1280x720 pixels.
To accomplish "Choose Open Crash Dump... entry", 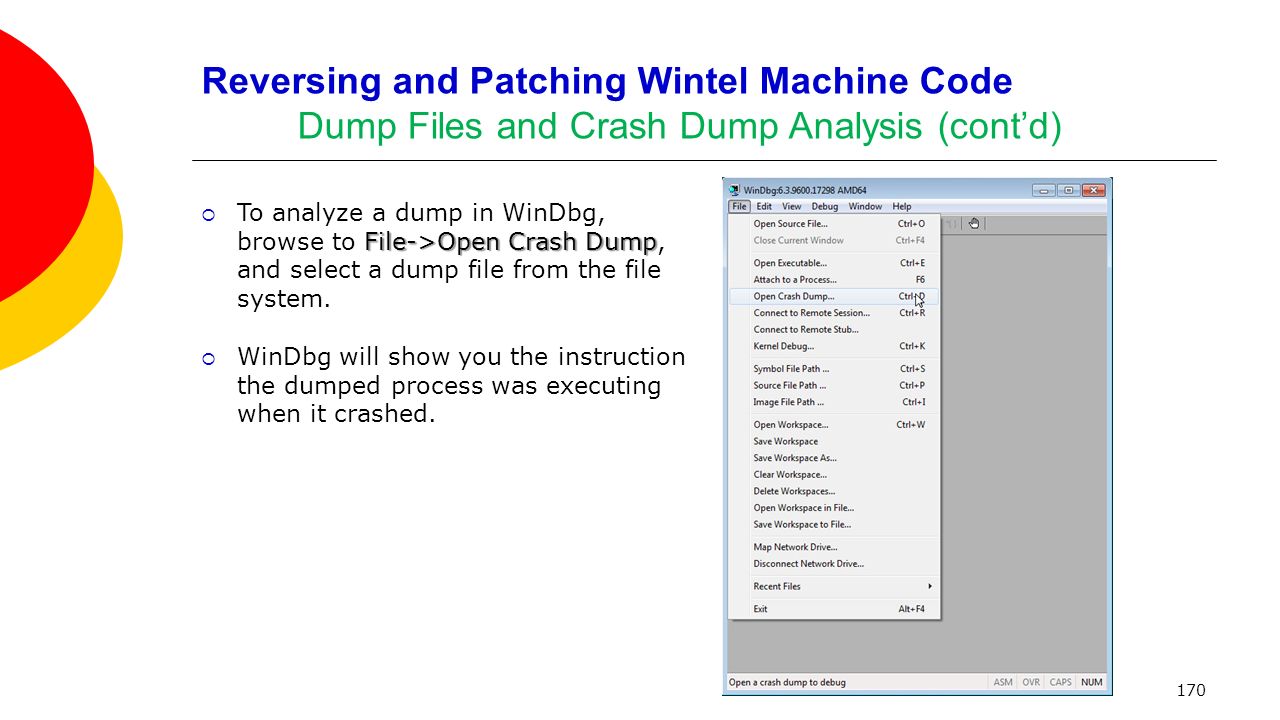I will pos(835,296).
